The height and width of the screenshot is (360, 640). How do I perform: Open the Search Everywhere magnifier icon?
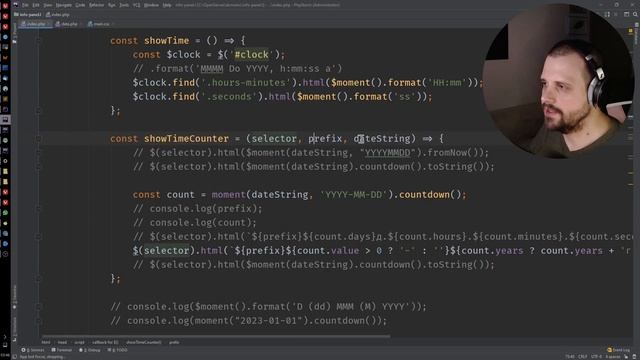tap(635, 14)
